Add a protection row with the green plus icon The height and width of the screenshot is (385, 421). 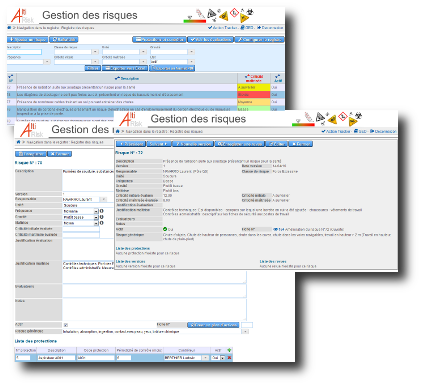229,350
